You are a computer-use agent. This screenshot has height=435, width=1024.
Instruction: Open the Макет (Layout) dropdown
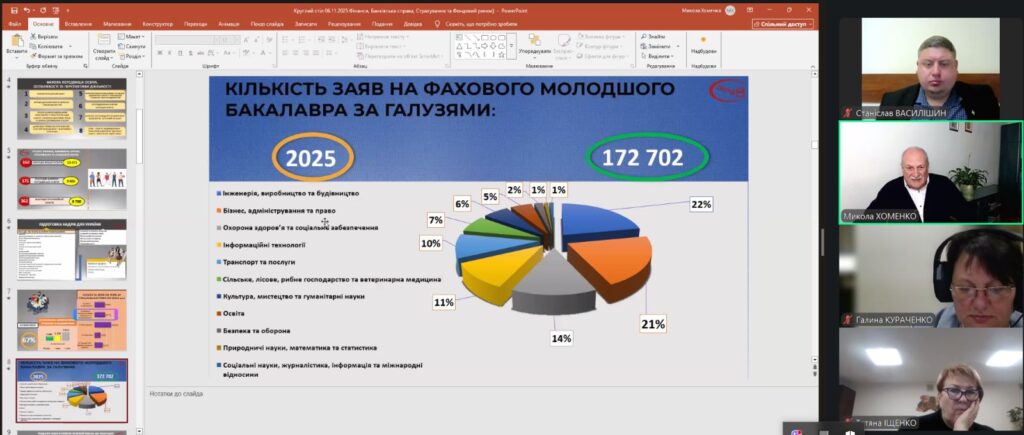coord(133,37)
